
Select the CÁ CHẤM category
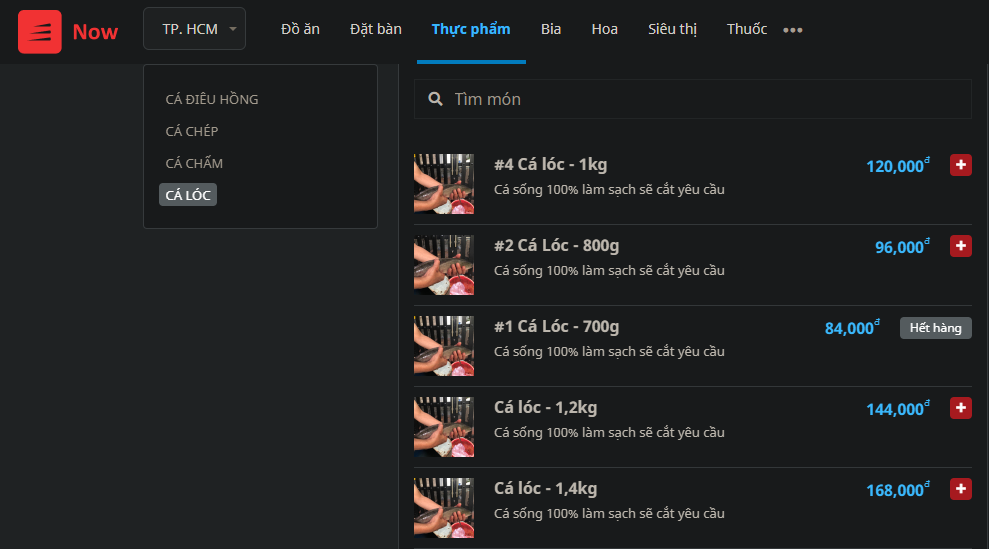194,163
